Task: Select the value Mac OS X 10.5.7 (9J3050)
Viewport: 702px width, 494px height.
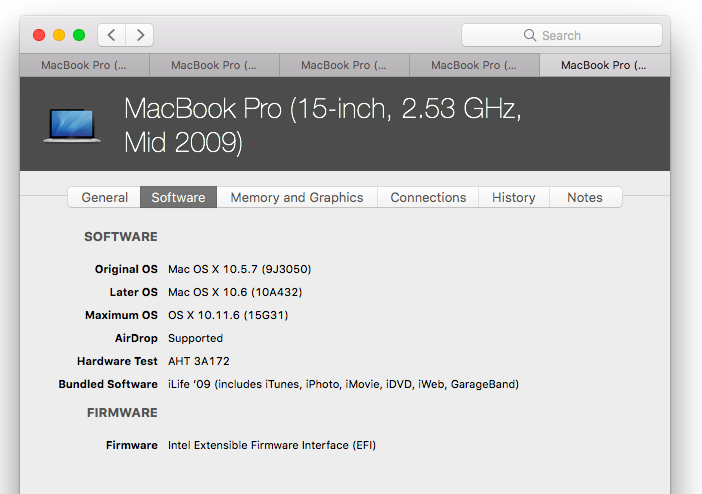Action: click(240, 269)
